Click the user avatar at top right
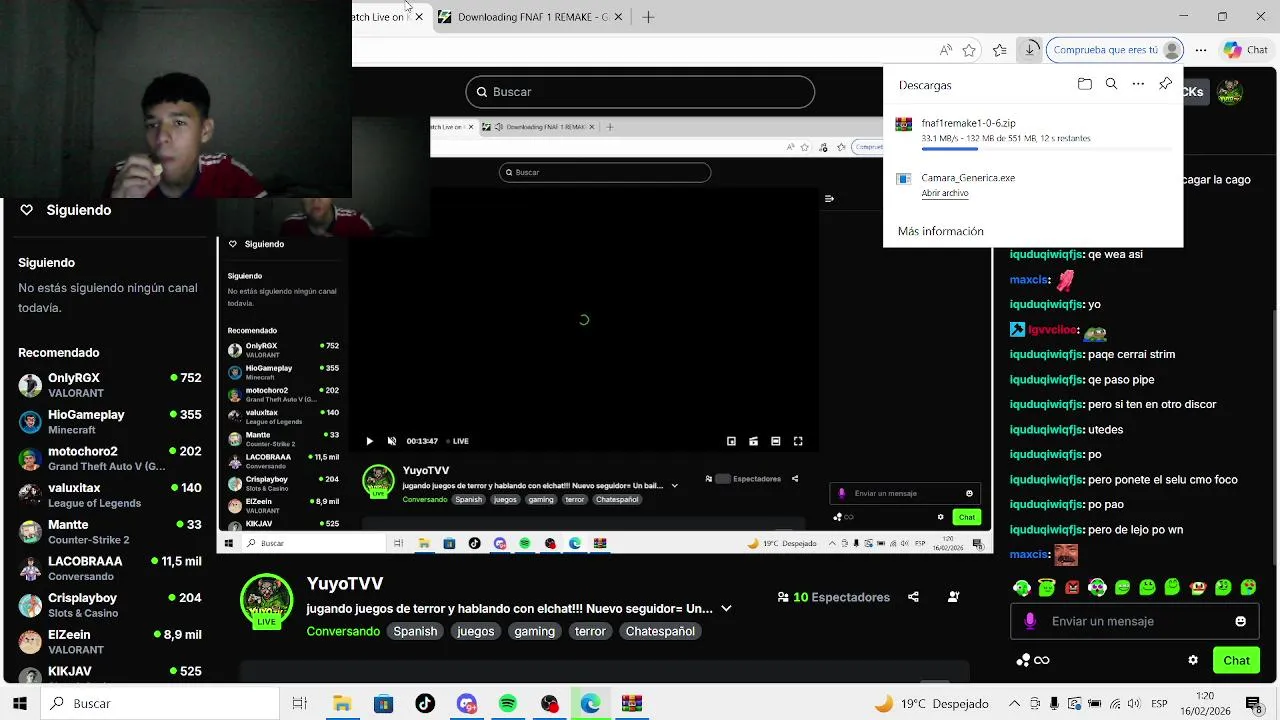The height and width of the screenshot is (720, 1280). [x=1229, y=92]
